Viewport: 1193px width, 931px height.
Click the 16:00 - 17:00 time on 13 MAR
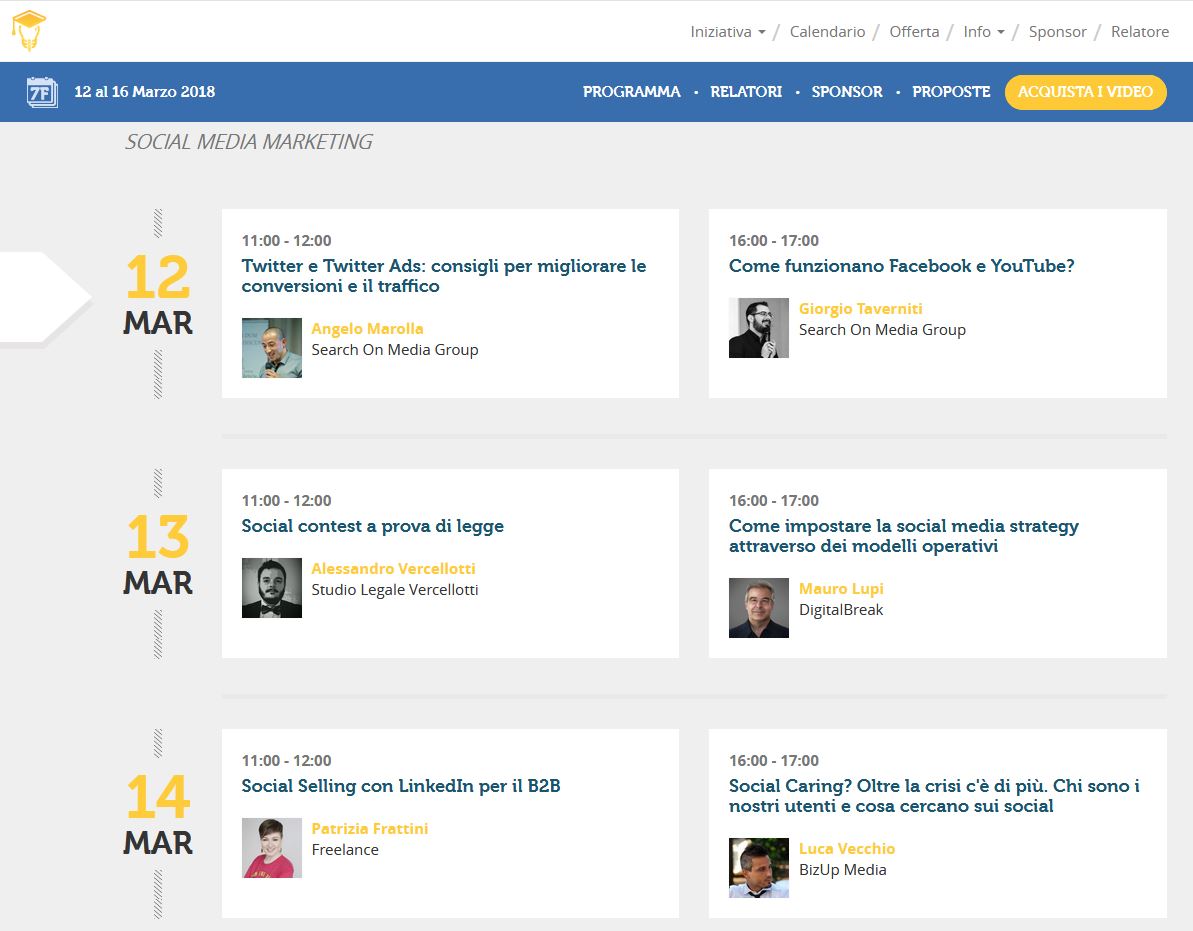click(774, 501)
